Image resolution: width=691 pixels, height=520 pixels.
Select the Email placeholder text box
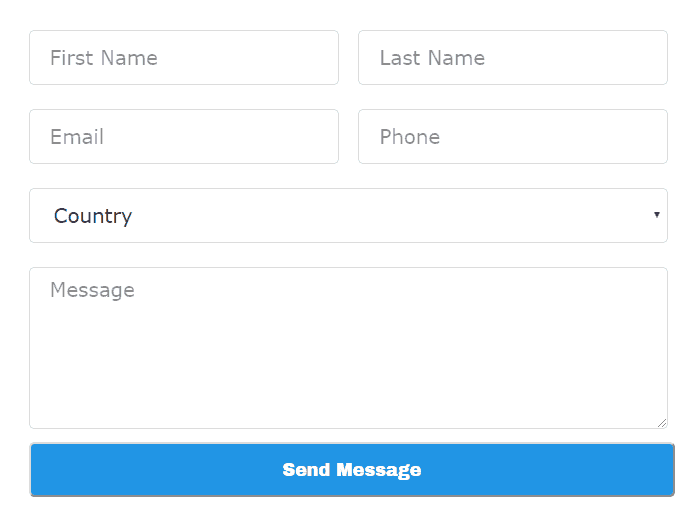(184, 137)
